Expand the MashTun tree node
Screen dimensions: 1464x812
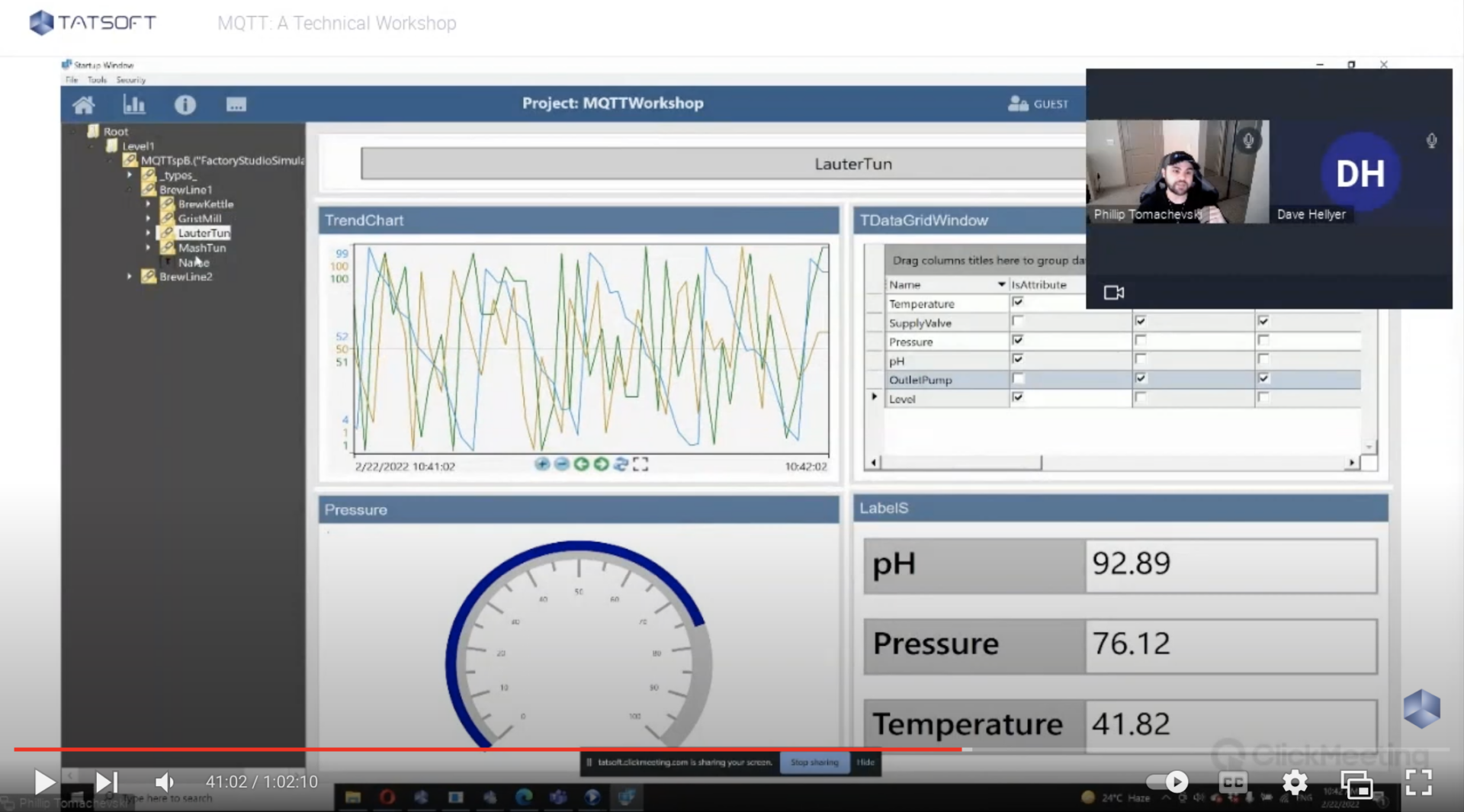[x=148, y=247]
